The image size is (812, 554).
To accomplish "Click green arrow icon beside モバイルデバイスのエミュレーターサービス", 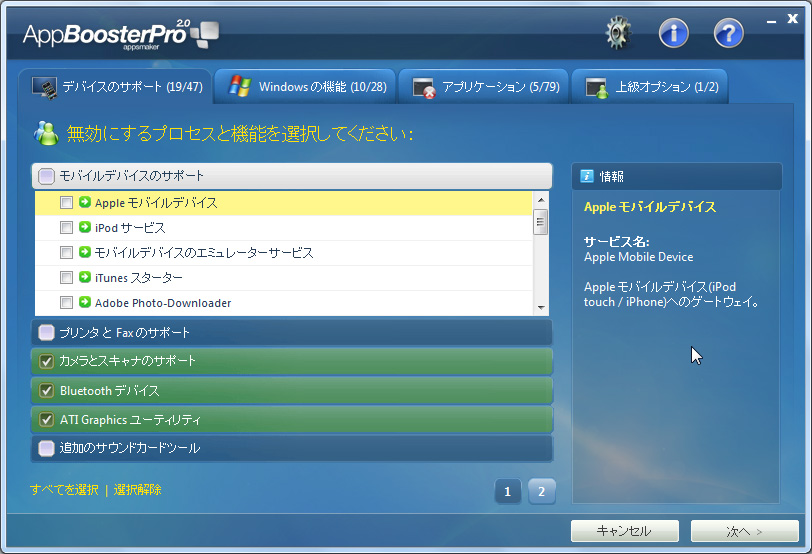I will point(85,252).
